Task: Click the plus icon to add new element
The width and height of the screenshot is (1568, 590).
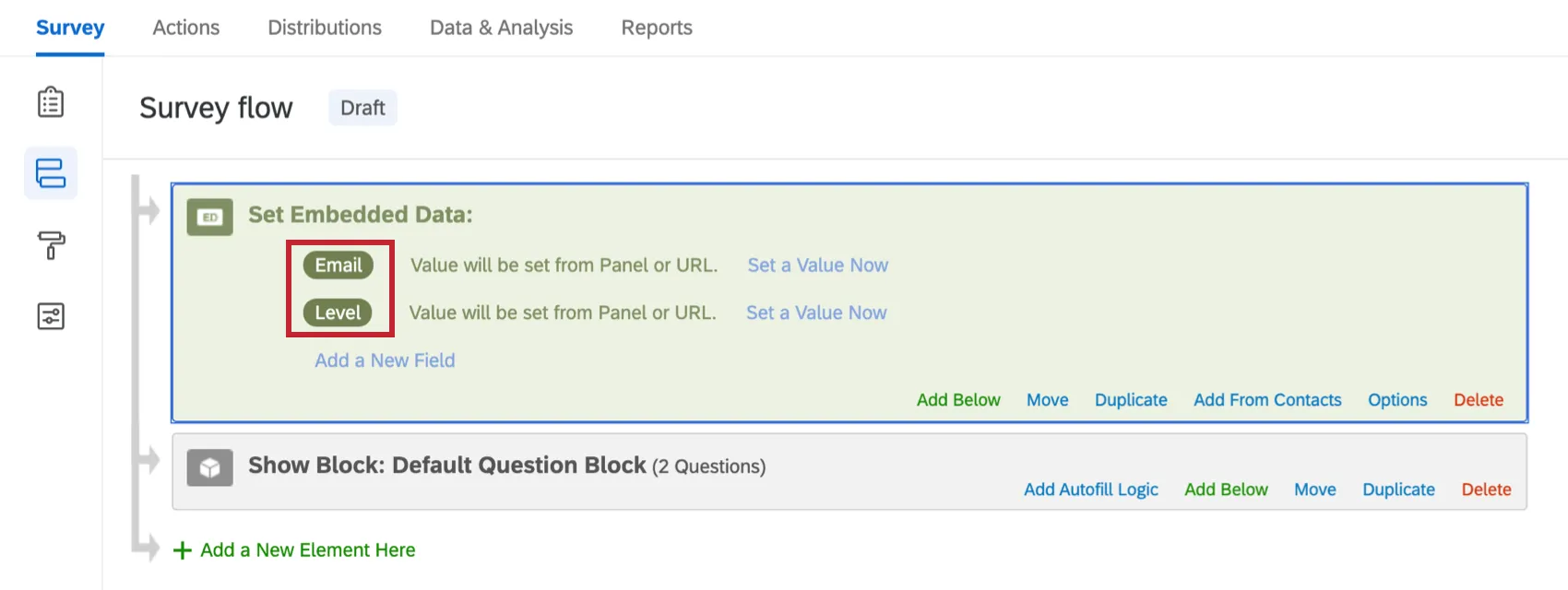Action: pyautogui.click(x=181, y=549)
